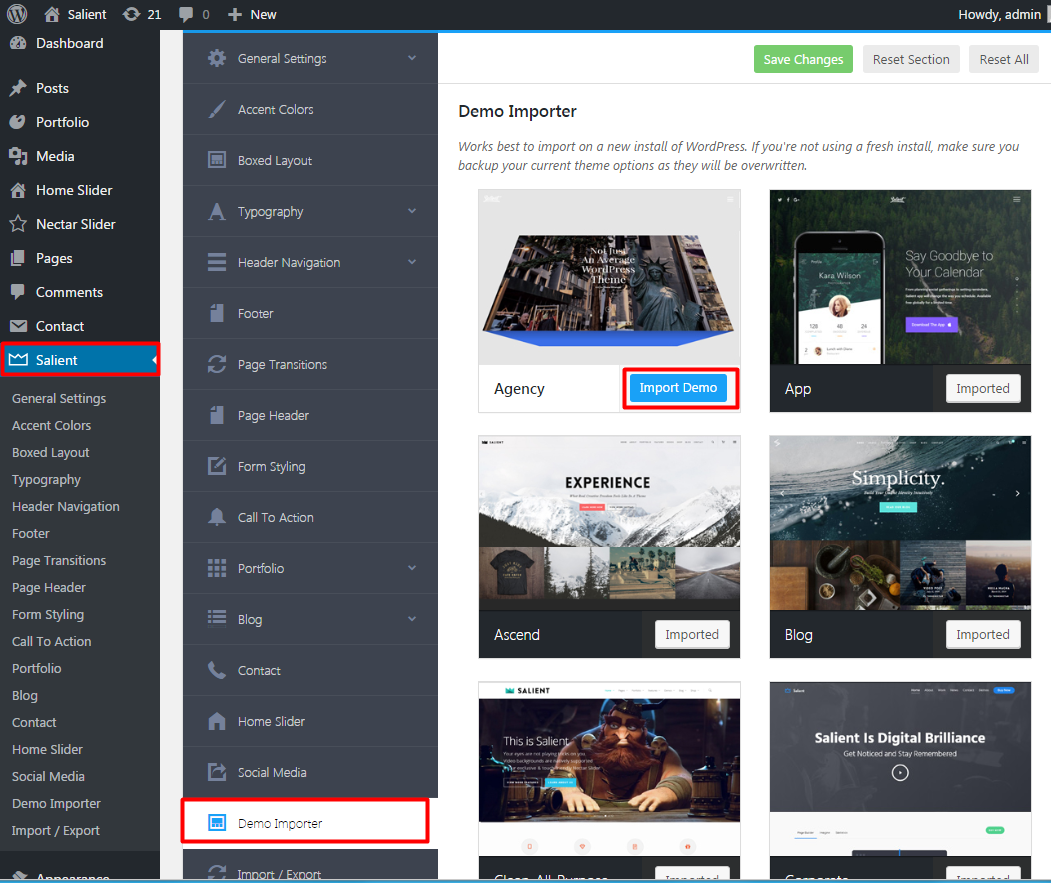Click the Page Transitions refresh arrows icon

[217, 364]
